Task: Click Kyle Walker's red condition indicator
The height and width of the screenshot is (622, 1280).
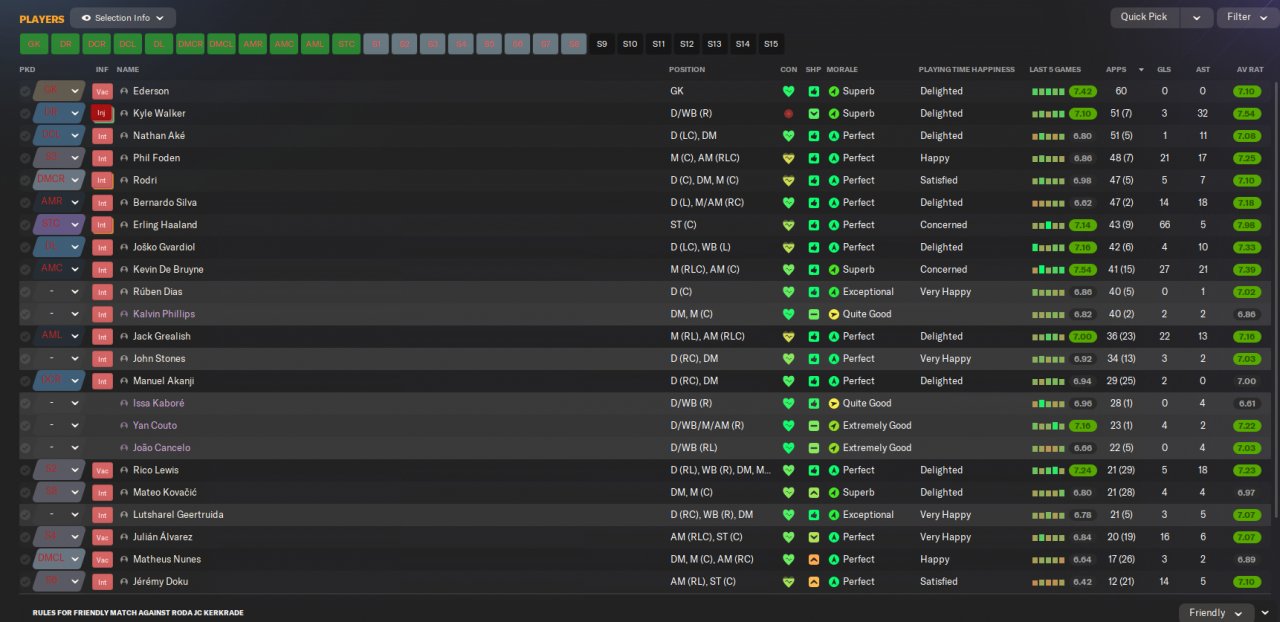Action: 788,113
